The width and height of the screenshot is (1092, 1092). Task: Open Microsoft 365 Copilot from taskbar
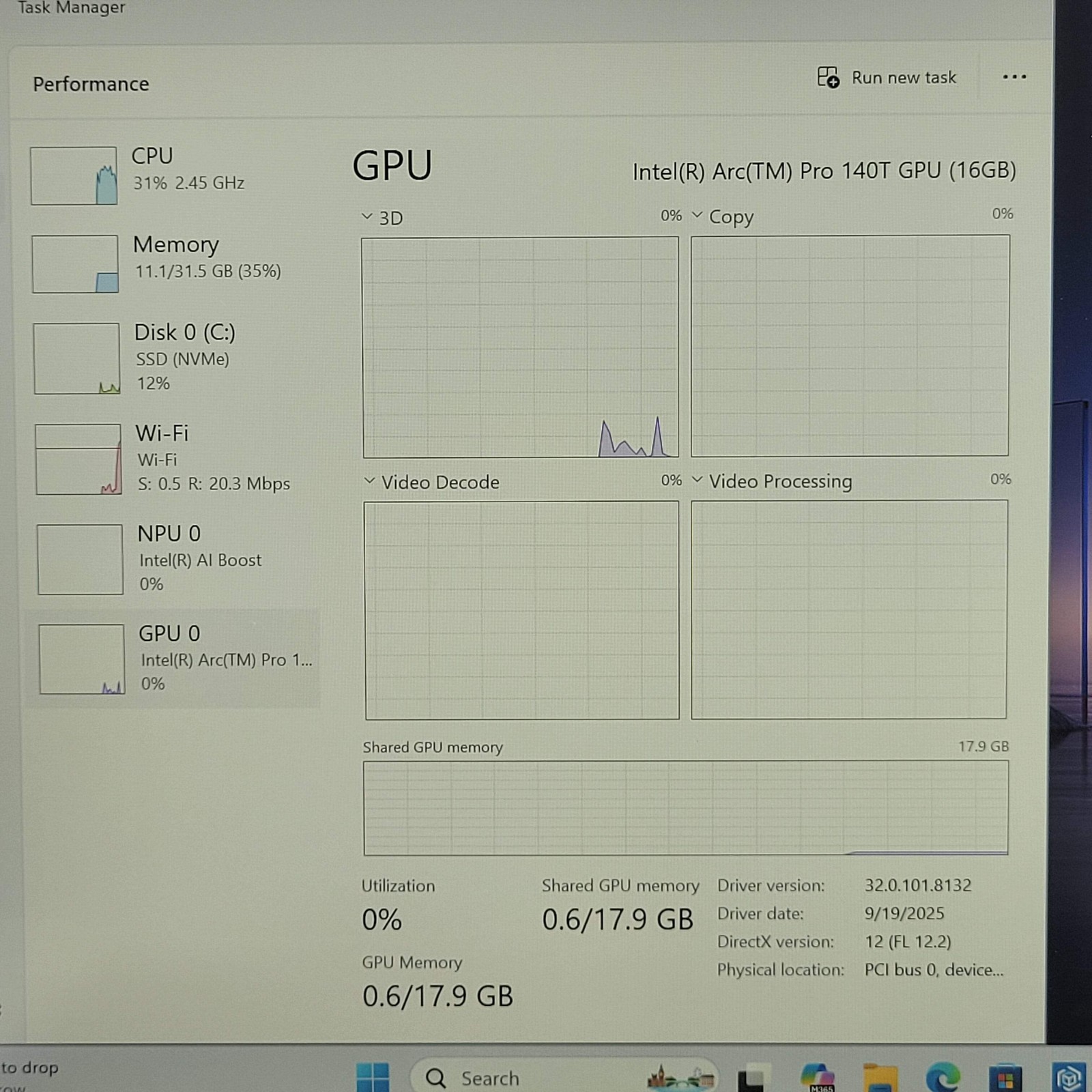point(818,1077)
